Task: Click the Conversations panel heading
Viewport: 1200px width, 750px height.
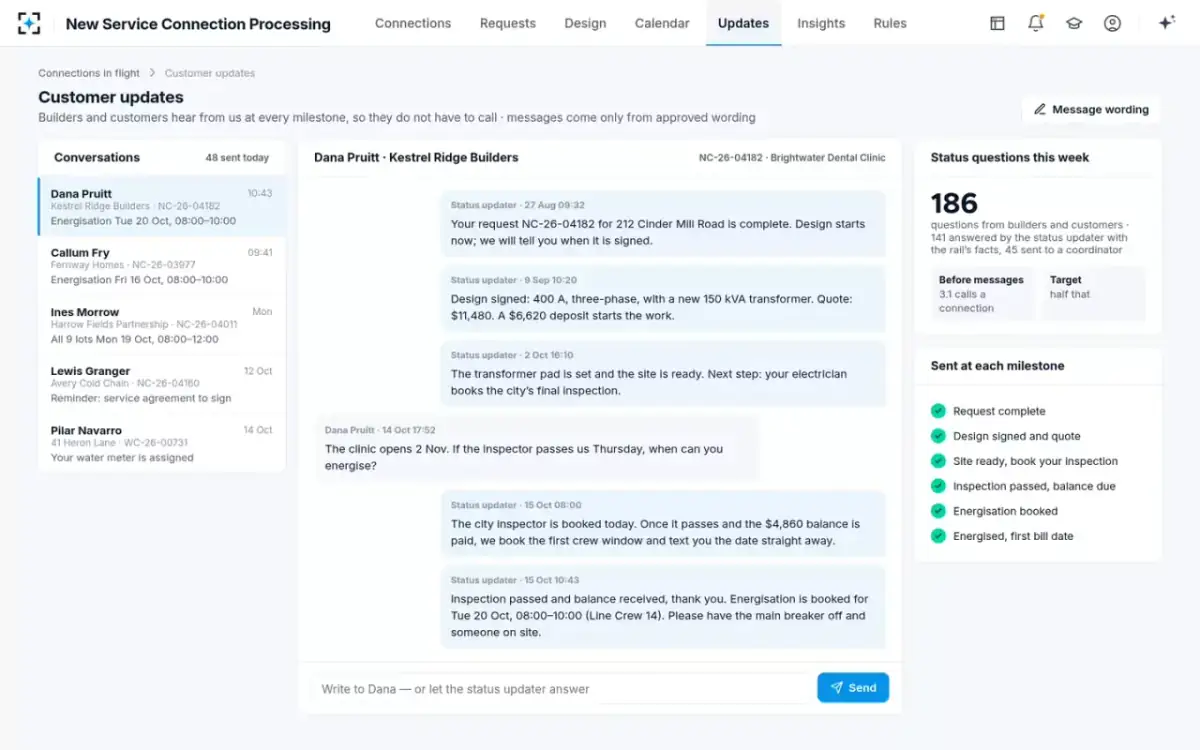Action: pyautogui.click(x=97, y=158)
